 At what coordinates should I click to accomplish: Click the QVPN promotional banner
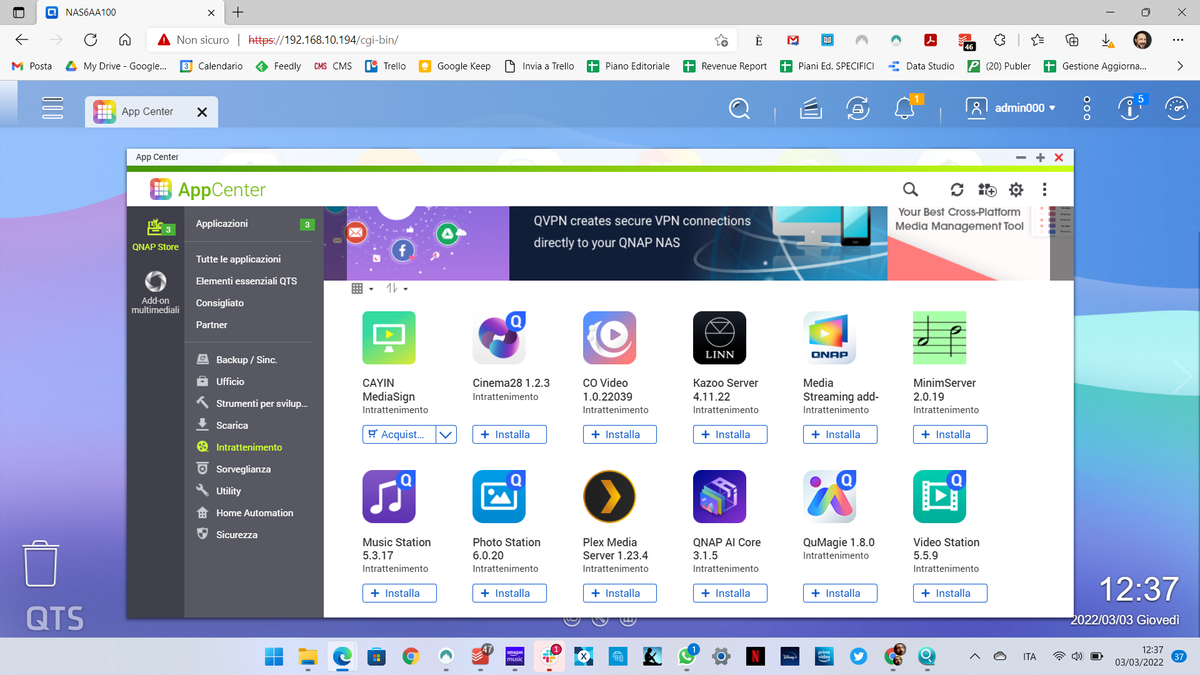point(698,243)
